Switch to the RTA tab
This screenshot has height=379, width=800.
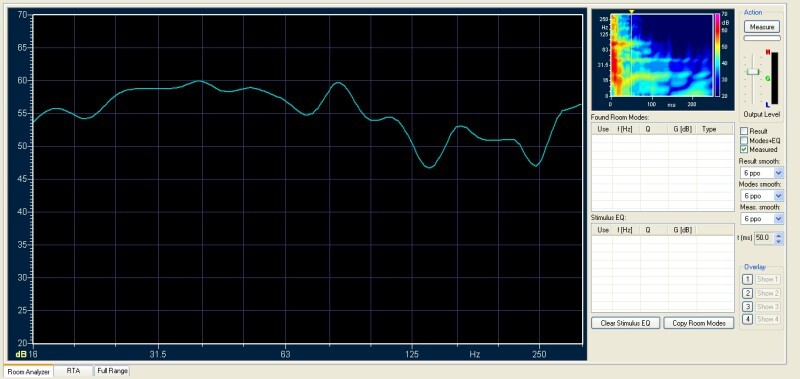pyautogui.click(x=73, y=371)
